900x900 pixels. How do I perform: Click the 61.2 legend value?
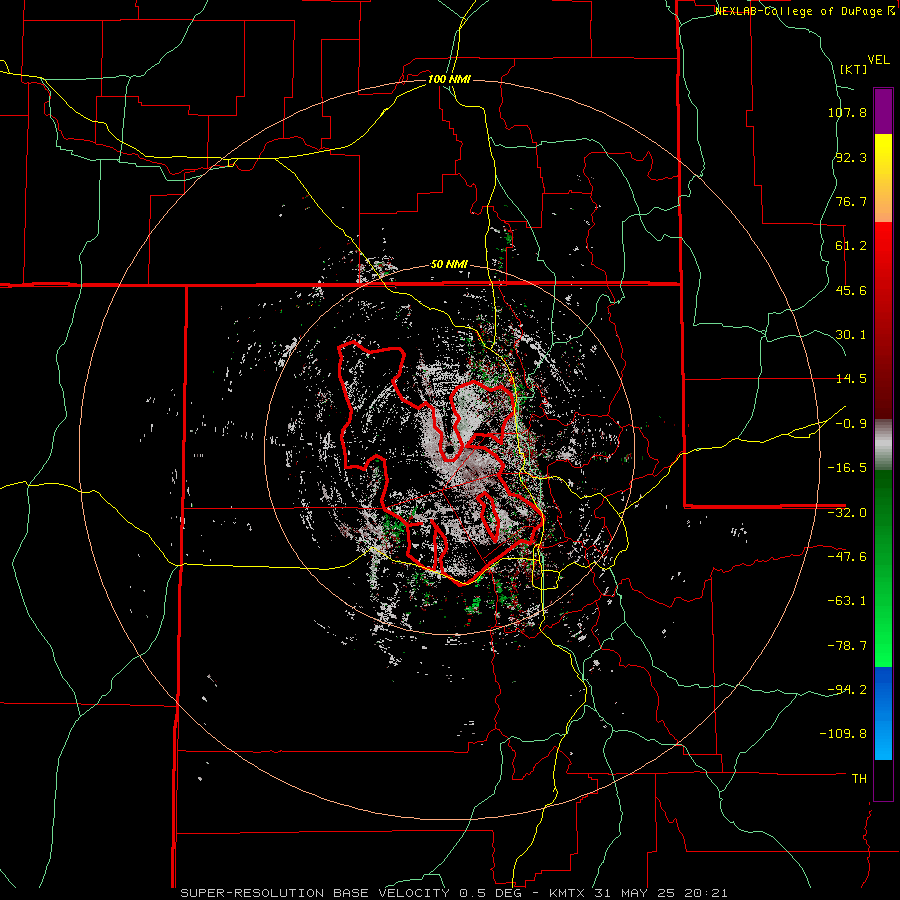pyautogui.click(x=851, y=246)
